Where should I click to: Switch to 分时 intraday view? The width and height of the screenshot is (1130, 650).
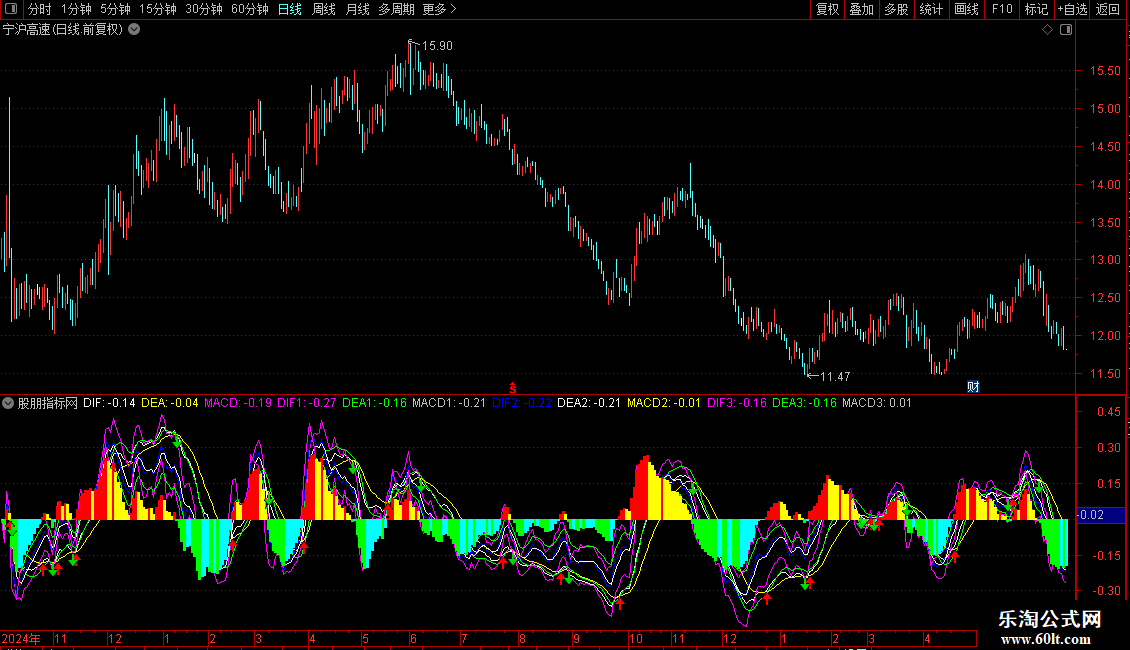coord(40,9)
